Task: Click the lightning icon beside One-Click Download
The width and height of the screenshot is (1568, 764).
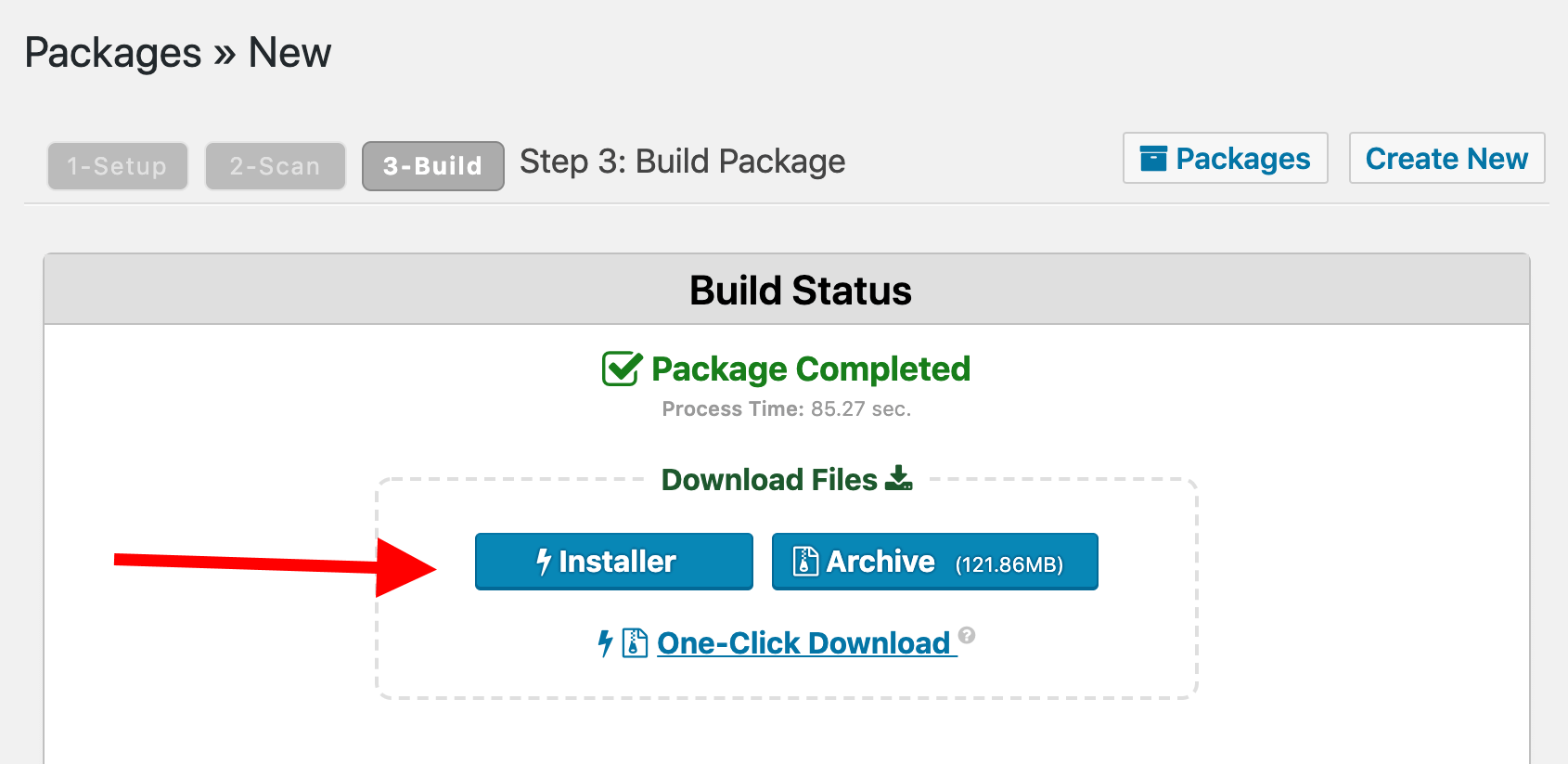Action: [x=605, y=641]
